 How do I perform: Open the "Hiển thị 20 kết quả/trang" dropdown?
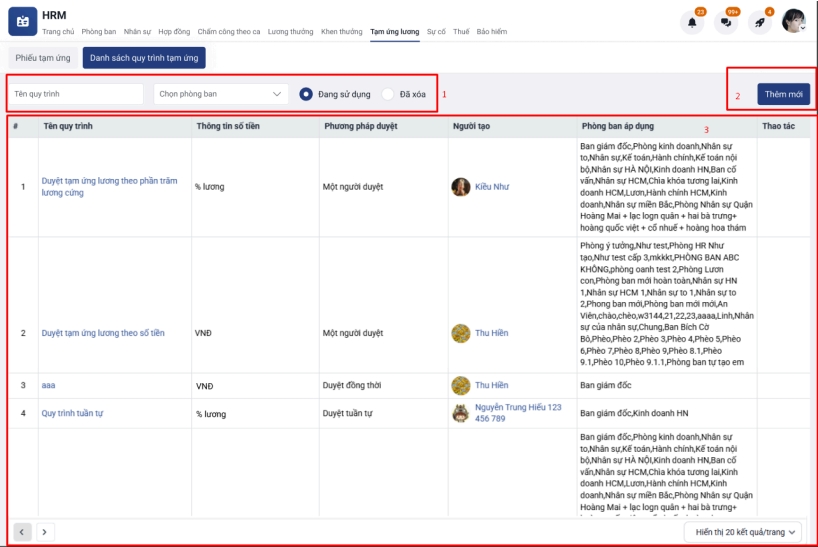tap(745, 532)
